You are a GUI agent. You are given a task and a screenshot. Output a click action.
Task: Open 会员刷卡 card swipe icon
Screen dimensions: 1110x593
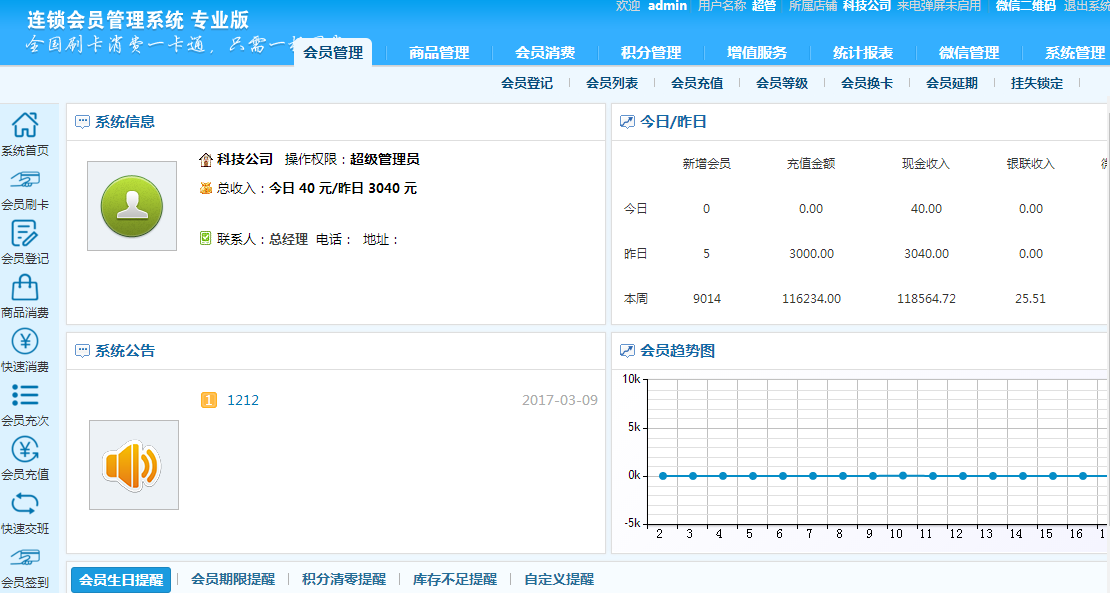25,180
